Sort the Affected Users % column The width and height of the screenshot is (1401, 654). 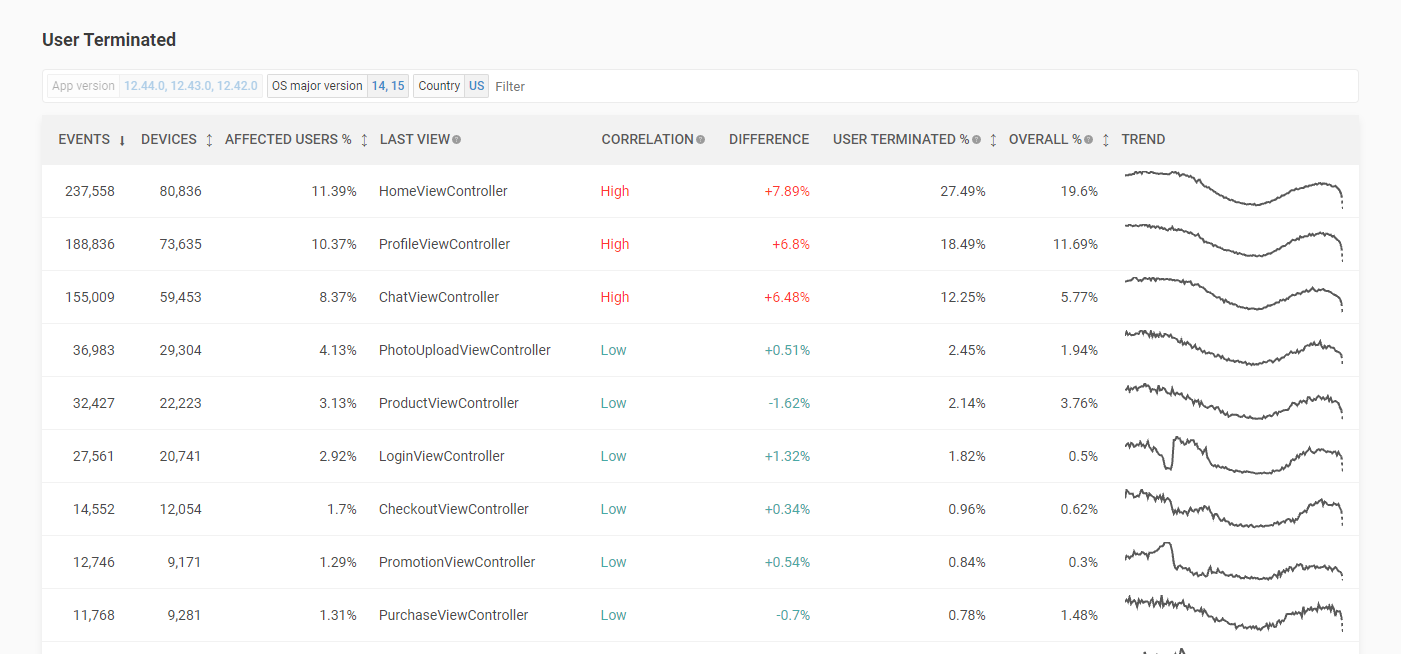click(364, 140)
